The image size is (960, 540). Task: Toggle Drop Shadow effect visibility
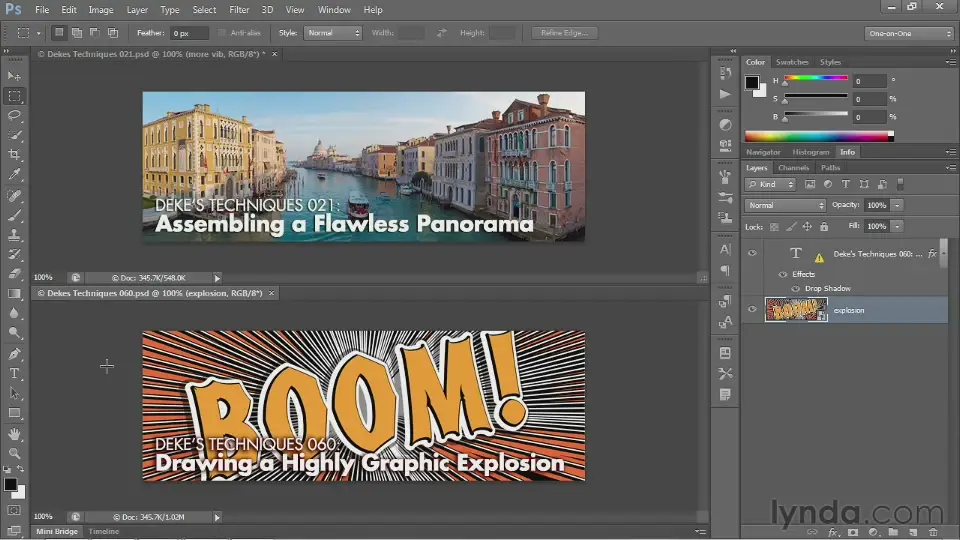click(795, 288)
